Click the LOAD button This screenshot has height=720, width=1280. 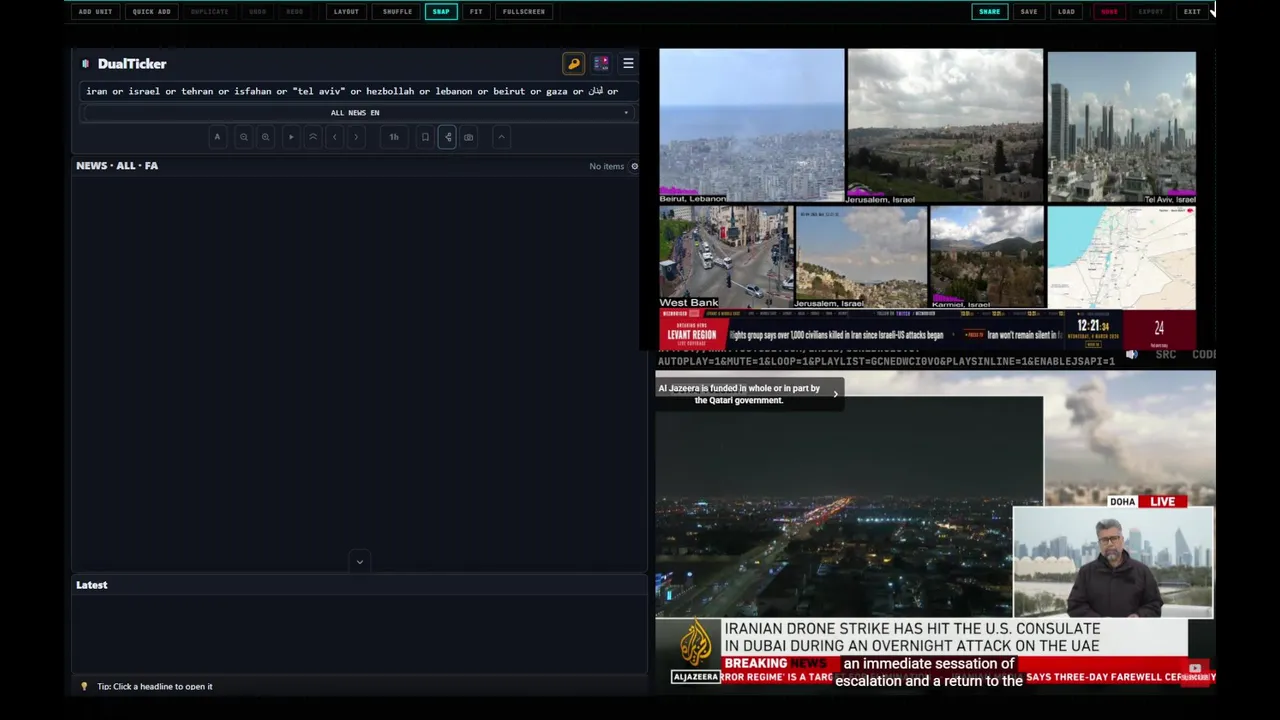(1066, 12)
